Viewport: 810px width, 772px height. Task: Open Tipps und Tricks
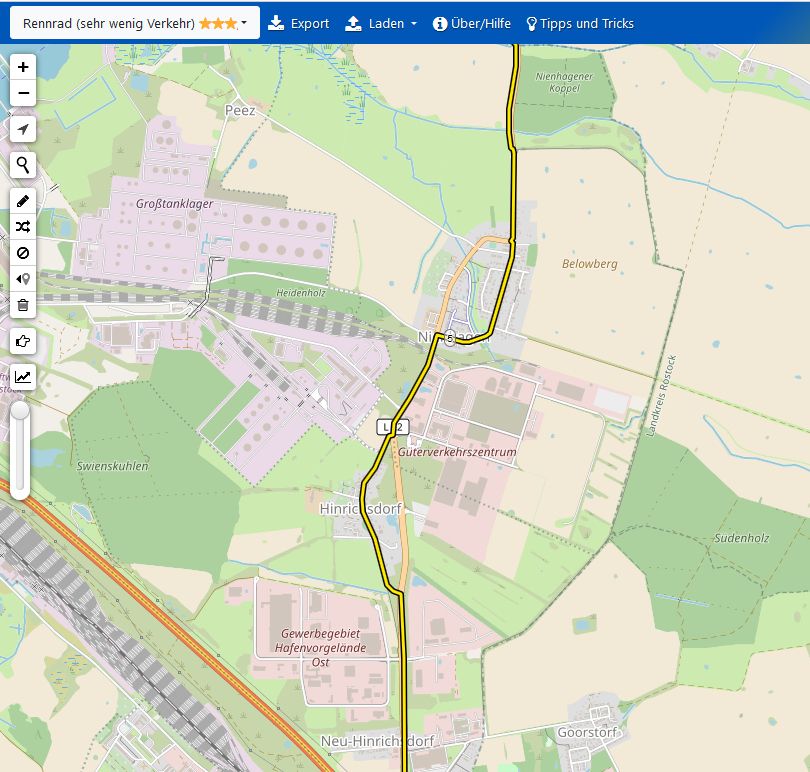(580, 23)
